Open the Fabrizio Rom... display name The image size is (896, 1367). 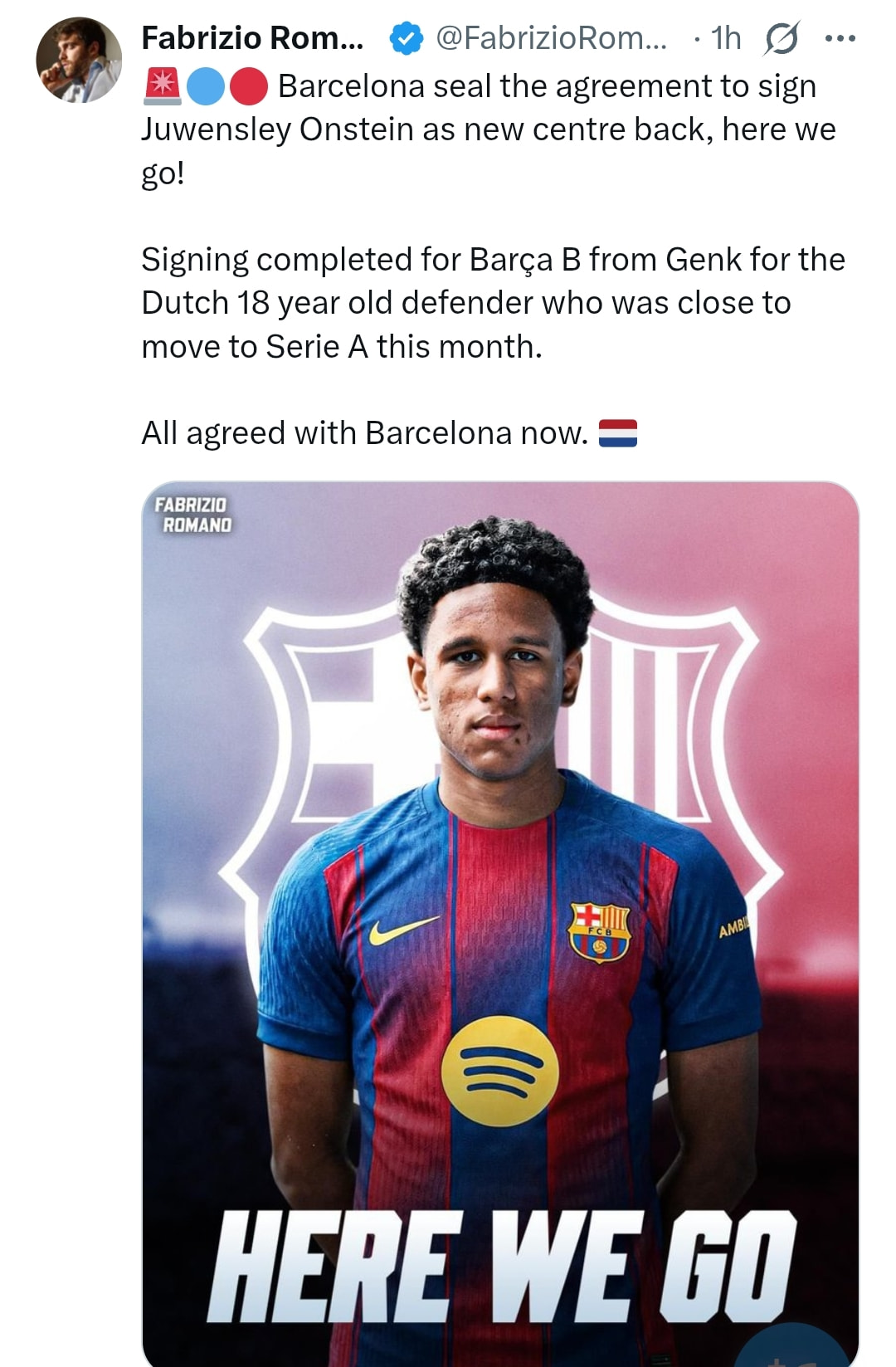(252, 38)
